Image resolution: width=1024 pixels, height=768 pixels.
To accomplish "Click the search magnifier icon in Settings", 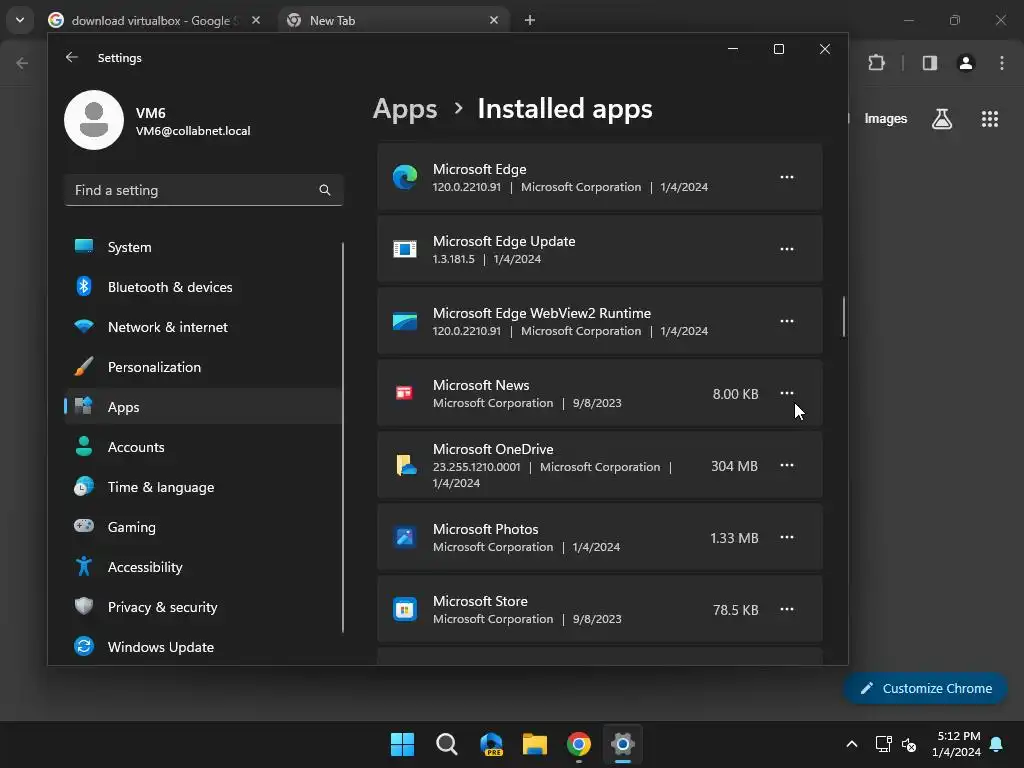I will pyautogui.click(x=325, y=190).
